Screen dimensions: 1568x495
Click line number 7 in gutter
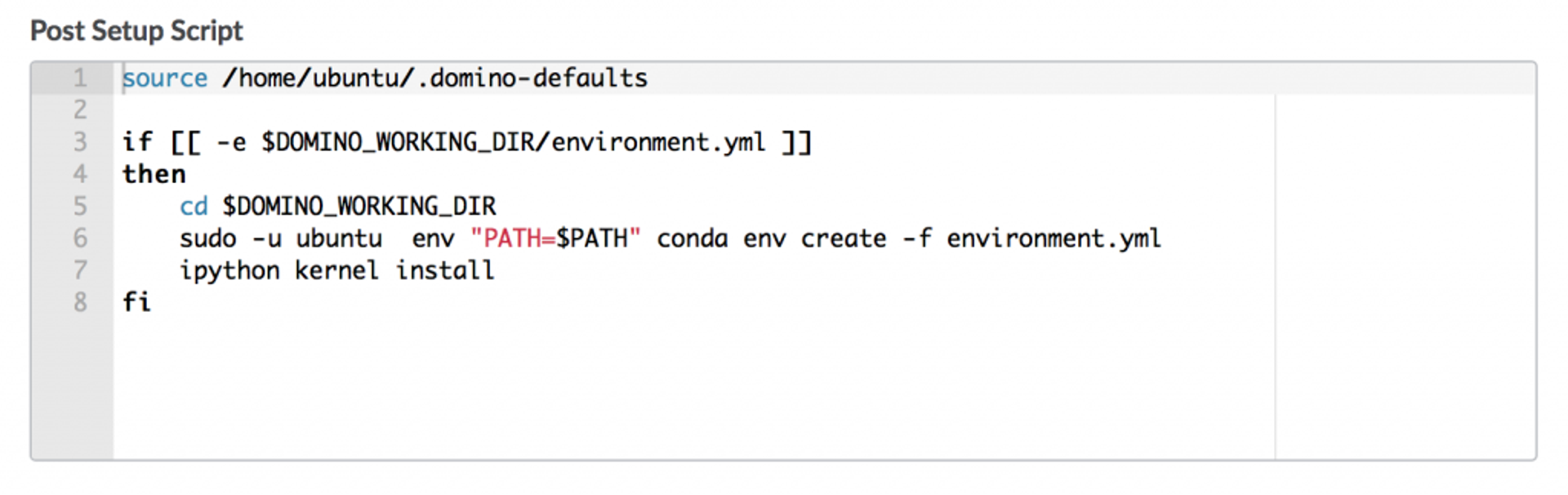(x=80, y=270)
